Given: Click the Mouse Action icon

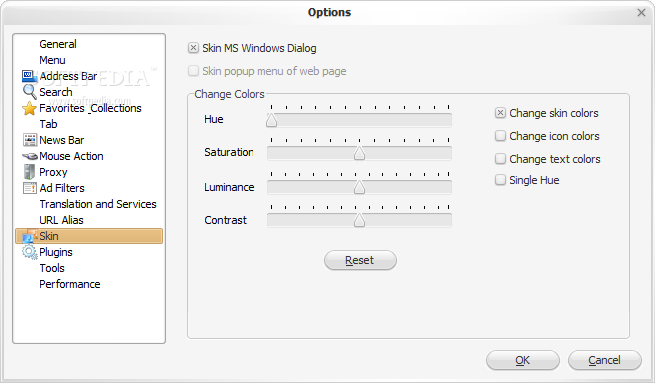Looking at the screenshot, I should click(30, 157).
